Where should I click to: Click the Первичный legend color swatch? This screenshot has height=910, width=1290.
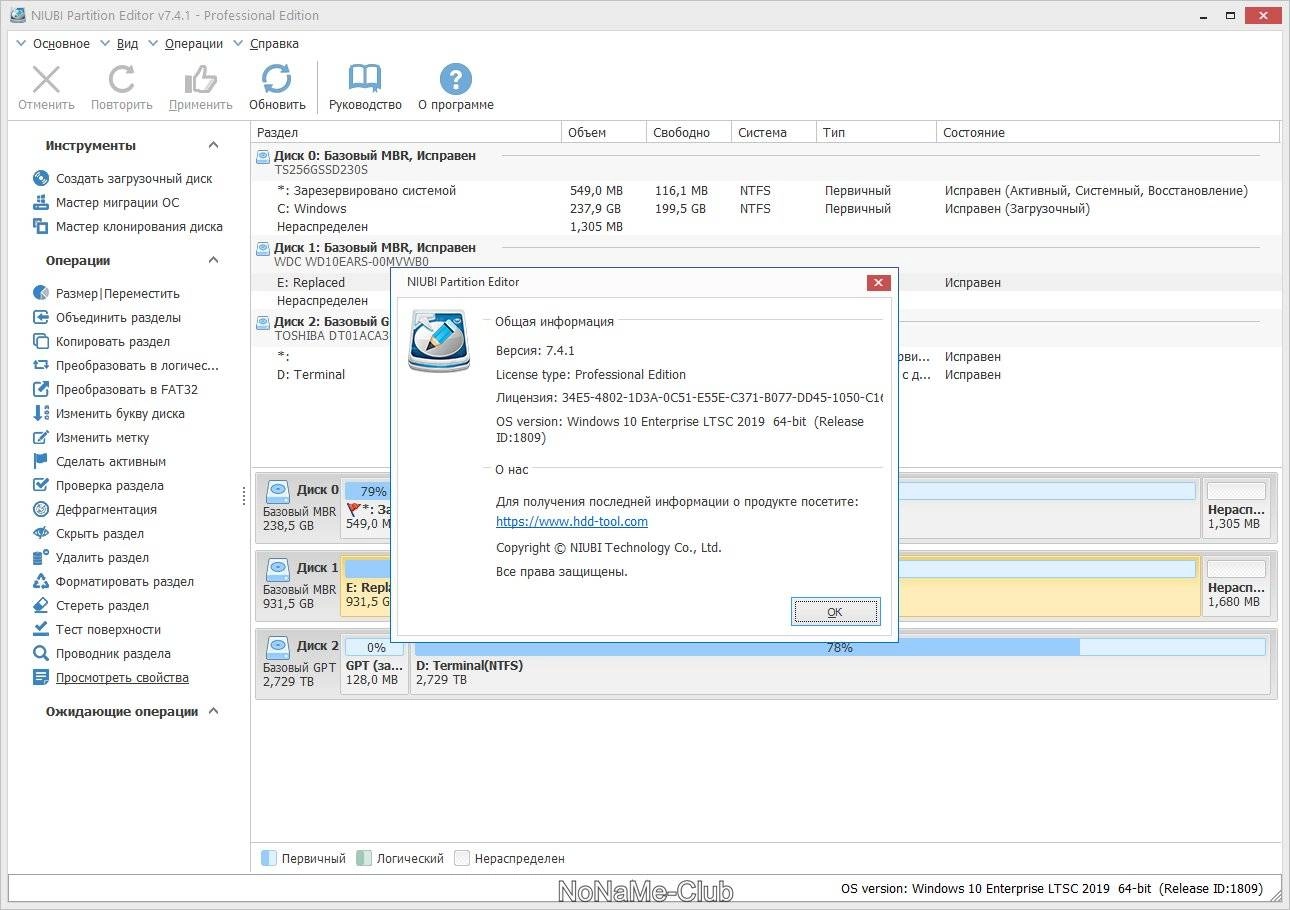[268, 858]
